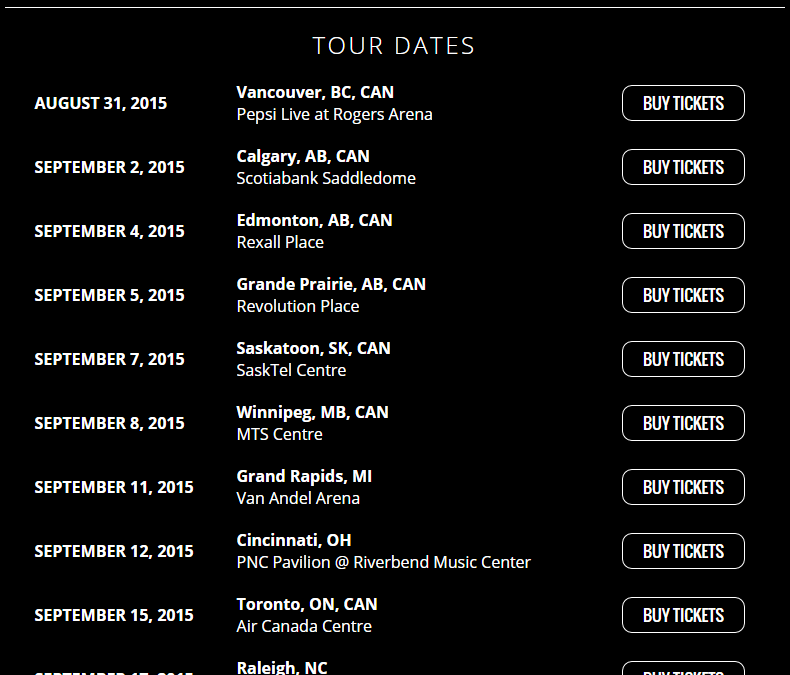The width and height of the screenshot is (790, 675).
Task: Buy tickets for Grand Rapids show
Action: click(x=683, y=487)
